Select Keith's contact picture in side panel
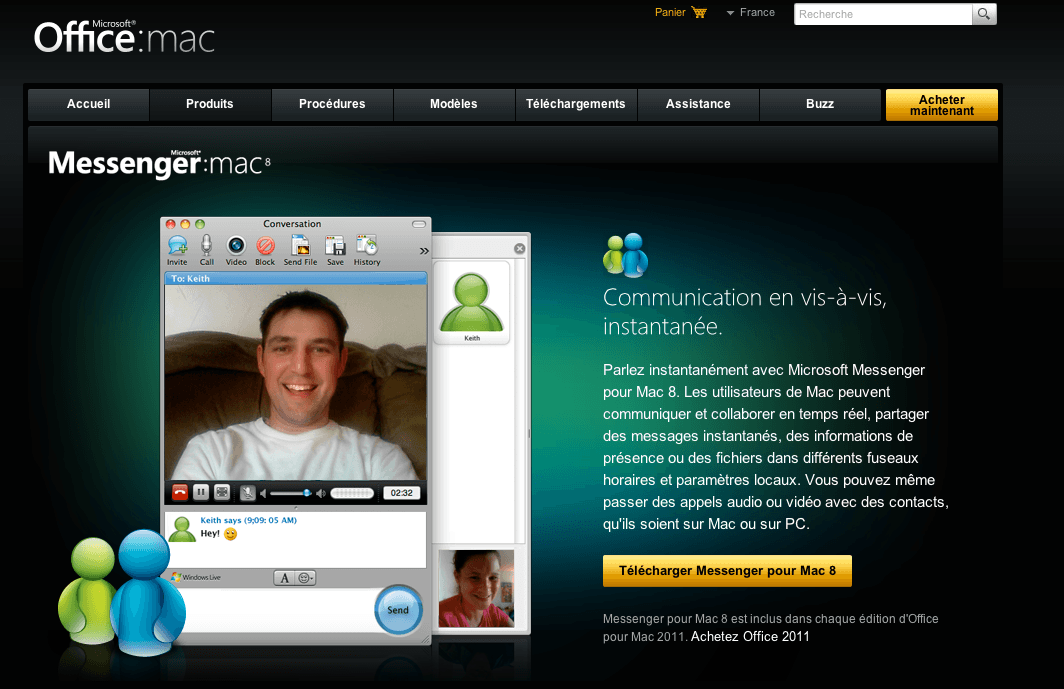Screen dimensions: 1064x689 472,303
